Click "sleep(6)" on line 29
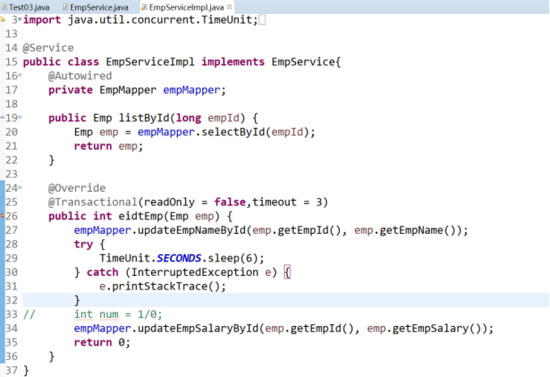This screenshot has width=550, height=377. pos(233,258)
